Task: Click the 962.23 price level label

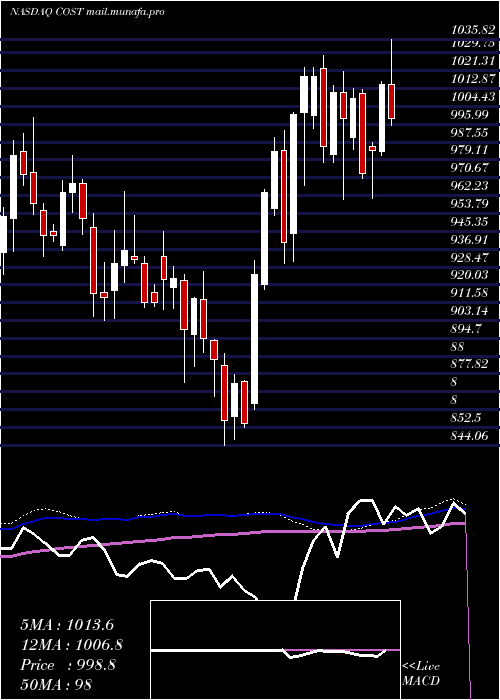Action: pos(472,186)
